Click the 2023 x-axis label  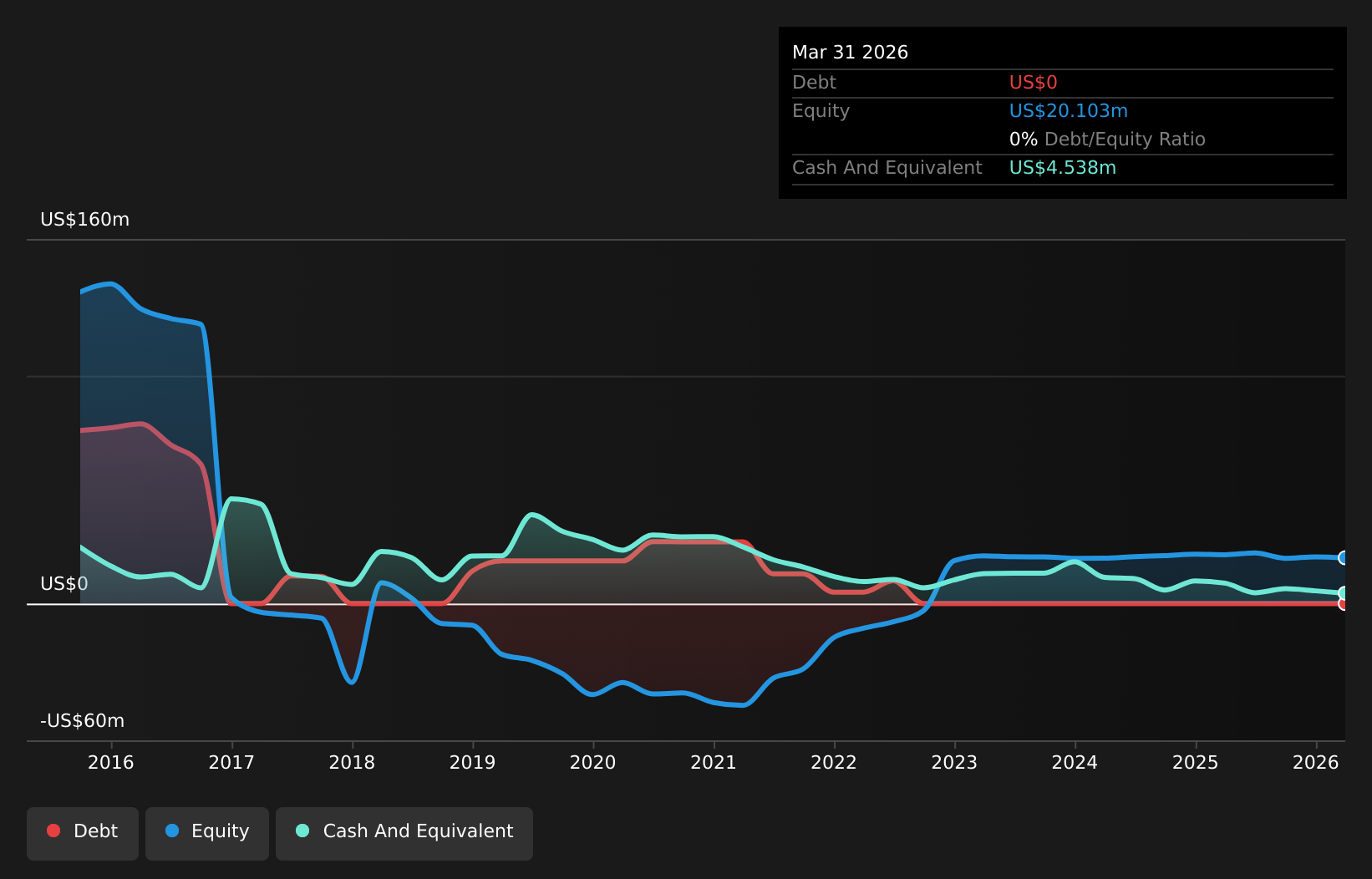(954, 762)
